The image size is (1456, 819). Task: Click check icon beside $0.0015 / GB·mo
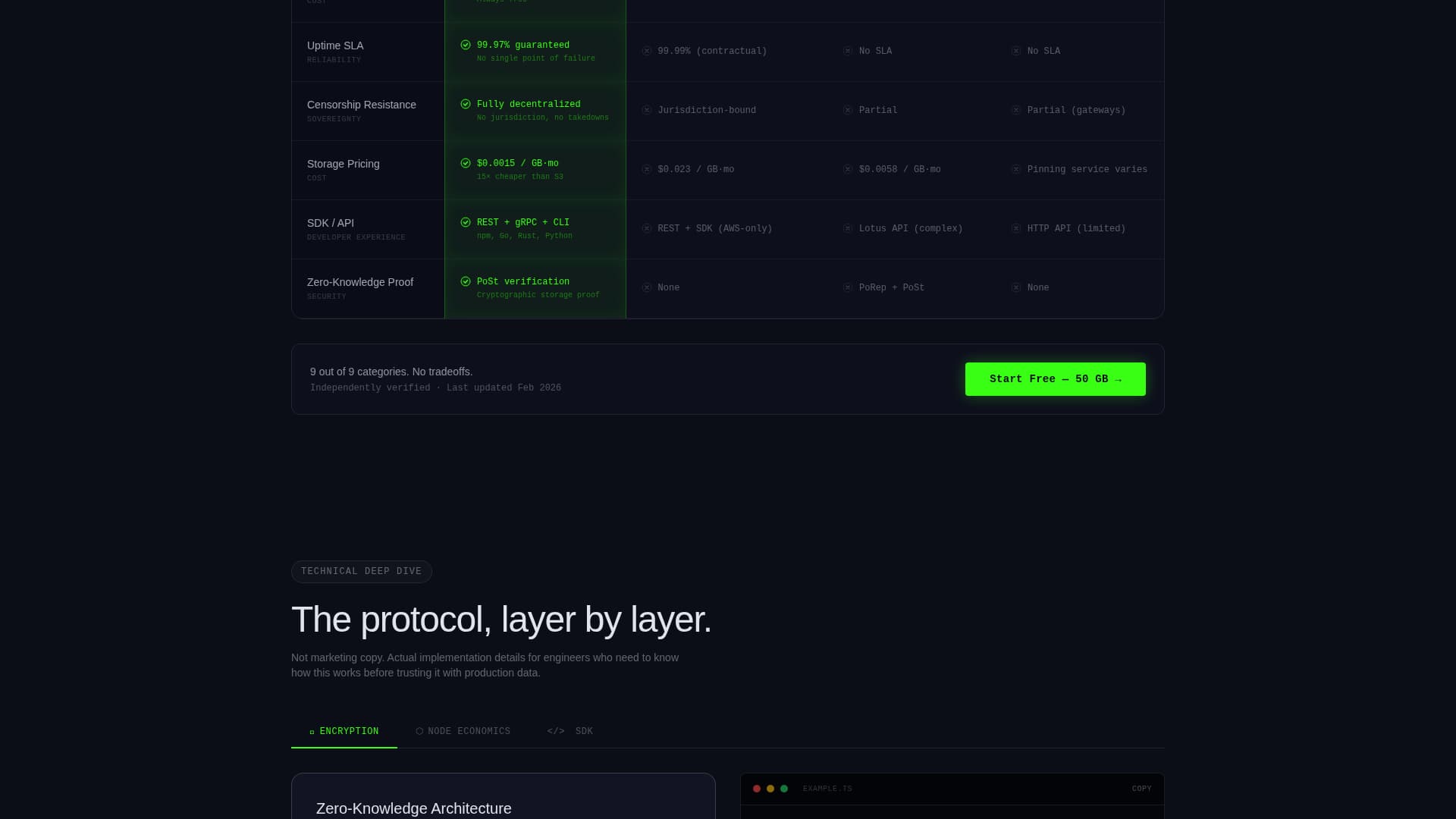pyautogui.click(x=466, y=163)
